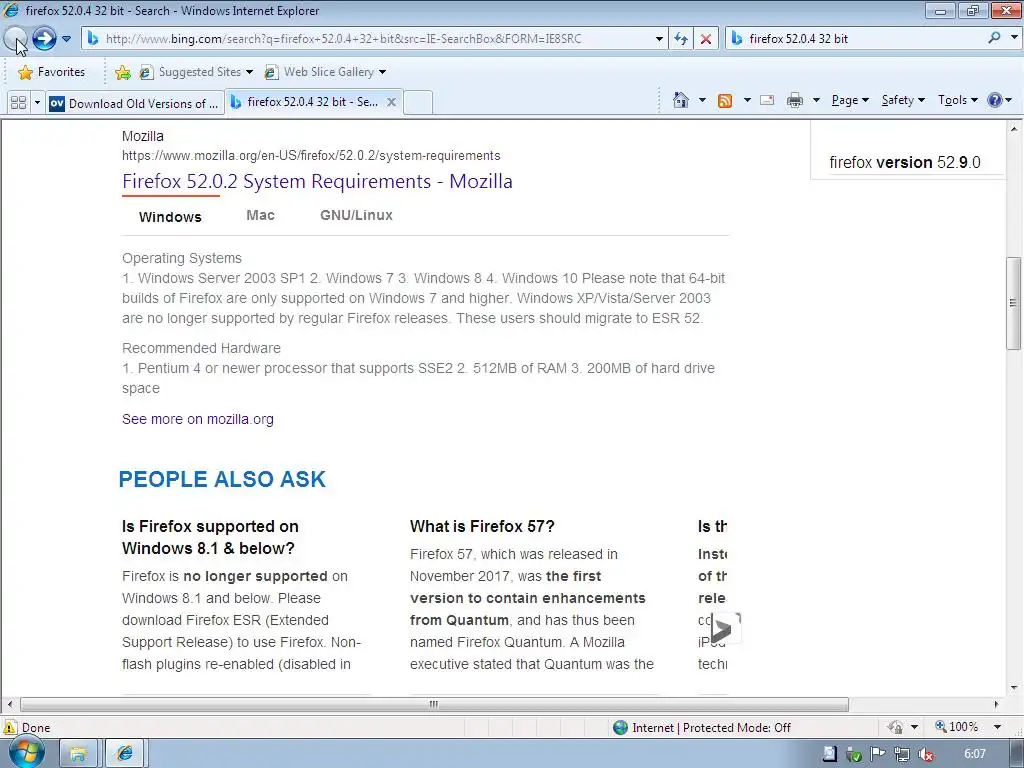
Task: Click the Refresh page icon
Action: tap(680, 39)
